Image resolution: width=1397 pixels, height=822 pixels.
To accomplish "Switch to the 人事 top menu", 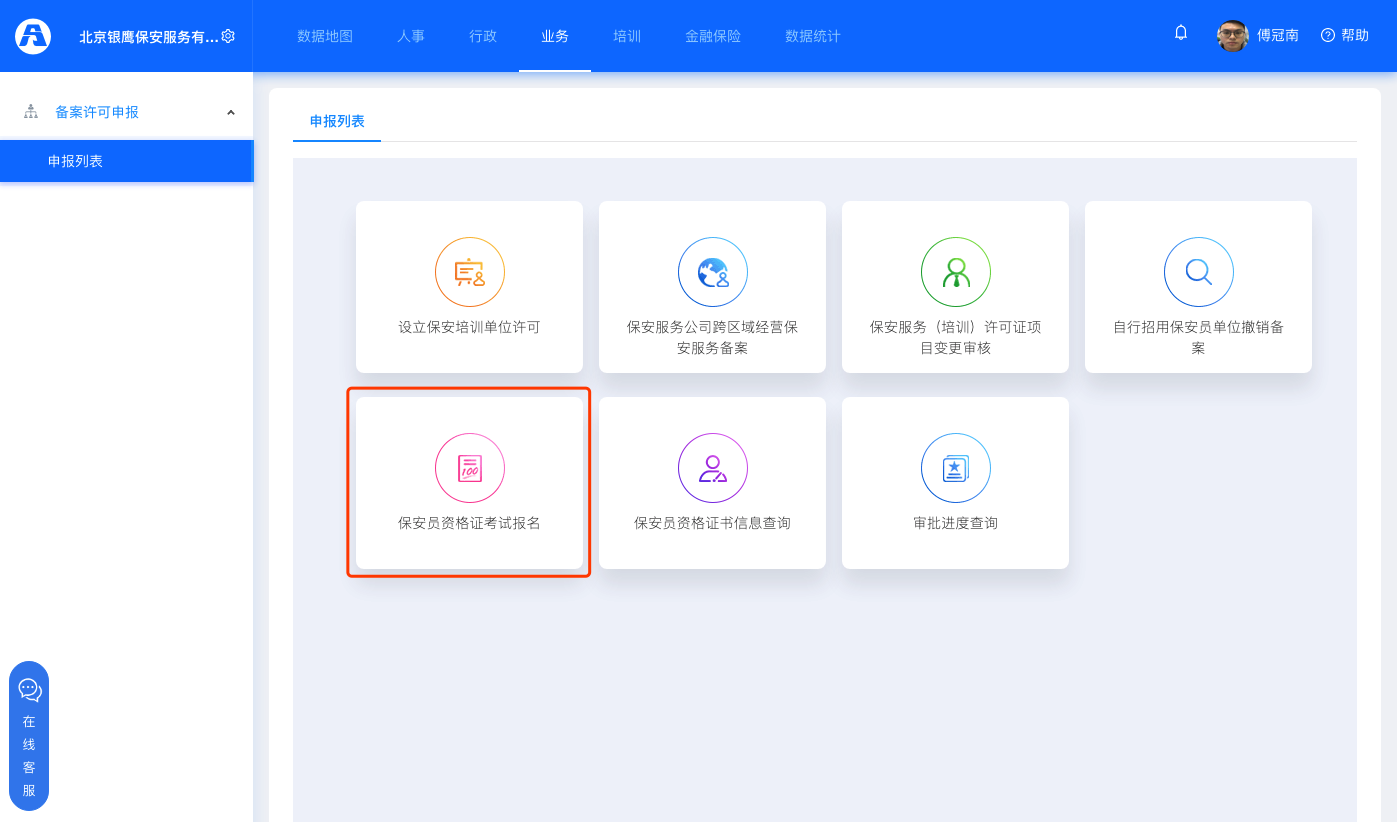I will [411, 36].
